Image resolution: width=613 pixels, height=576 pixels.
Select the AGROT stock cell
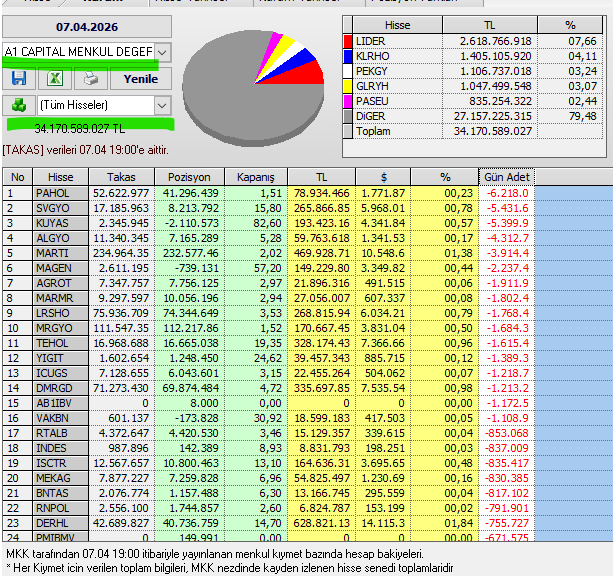[61, 283]
